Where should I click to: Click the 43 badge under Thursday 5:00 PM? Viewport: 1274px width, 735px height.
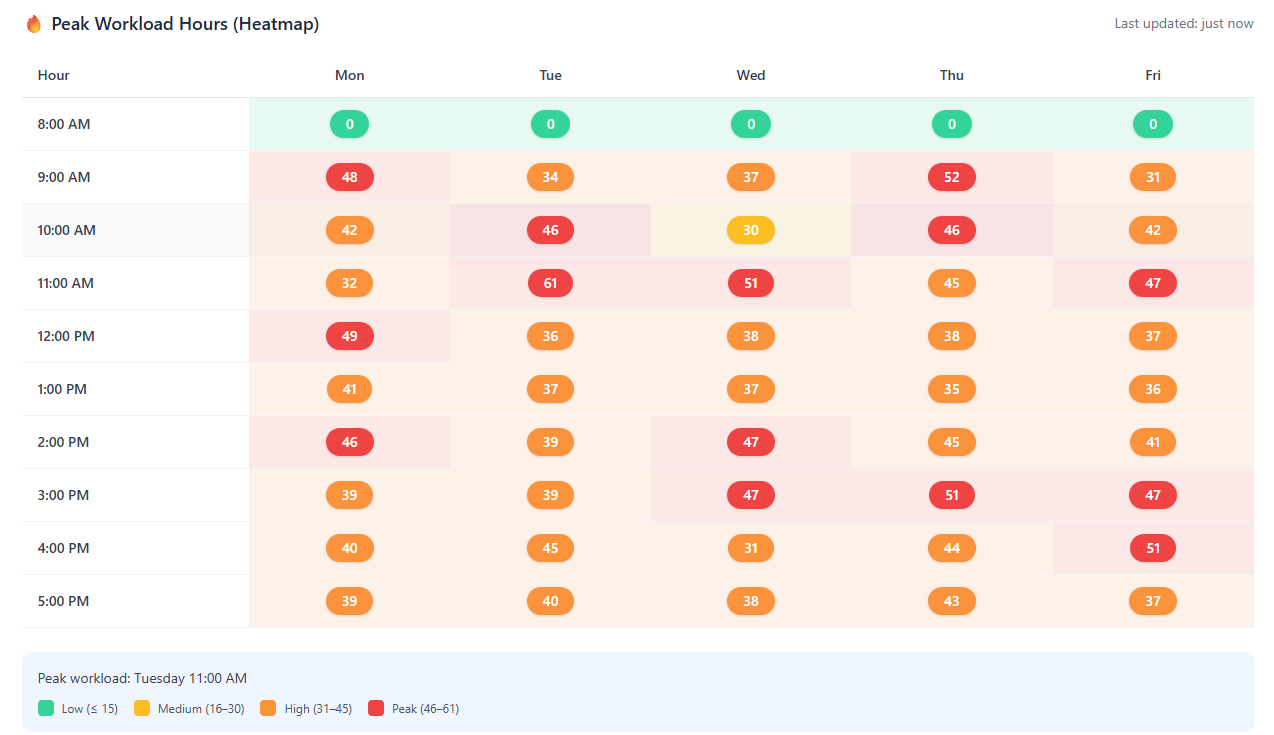click(951, 601)
